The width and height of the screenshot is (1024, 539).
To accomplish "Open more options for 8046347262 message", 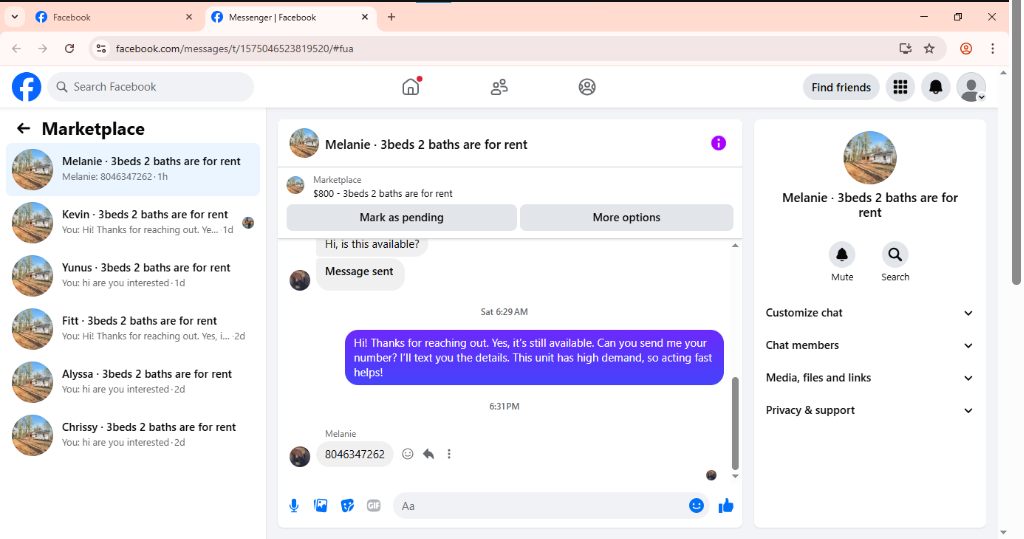I will [x=449, y=454].
